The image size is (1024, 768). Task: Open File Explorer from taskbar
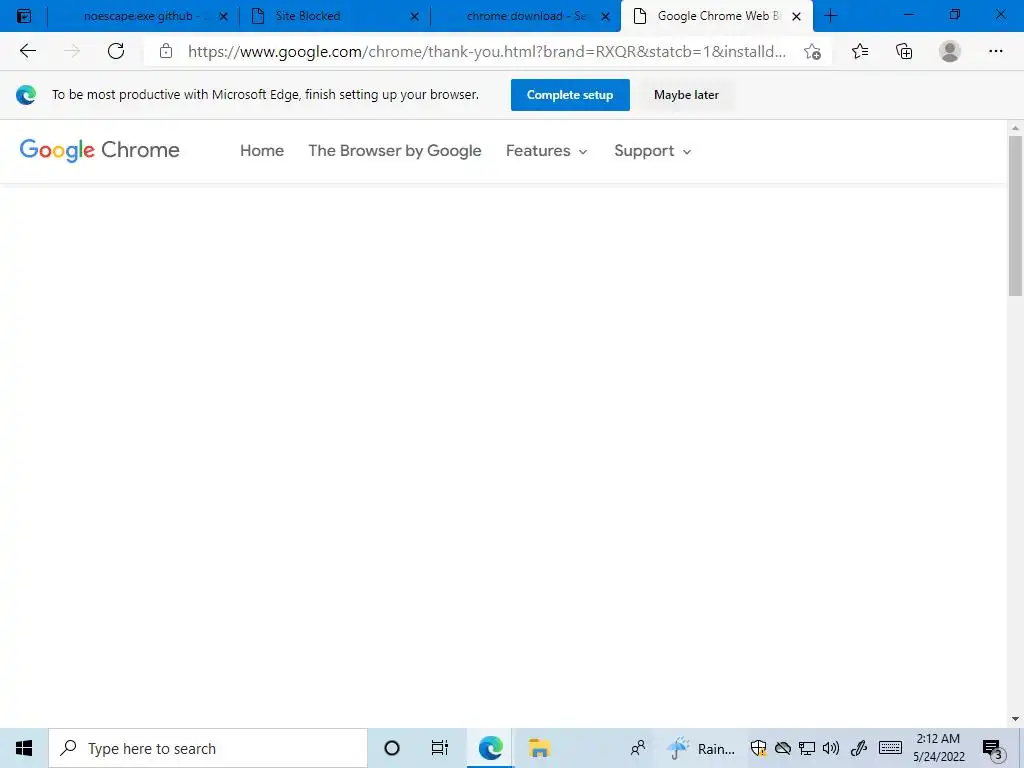pos(539,748)
